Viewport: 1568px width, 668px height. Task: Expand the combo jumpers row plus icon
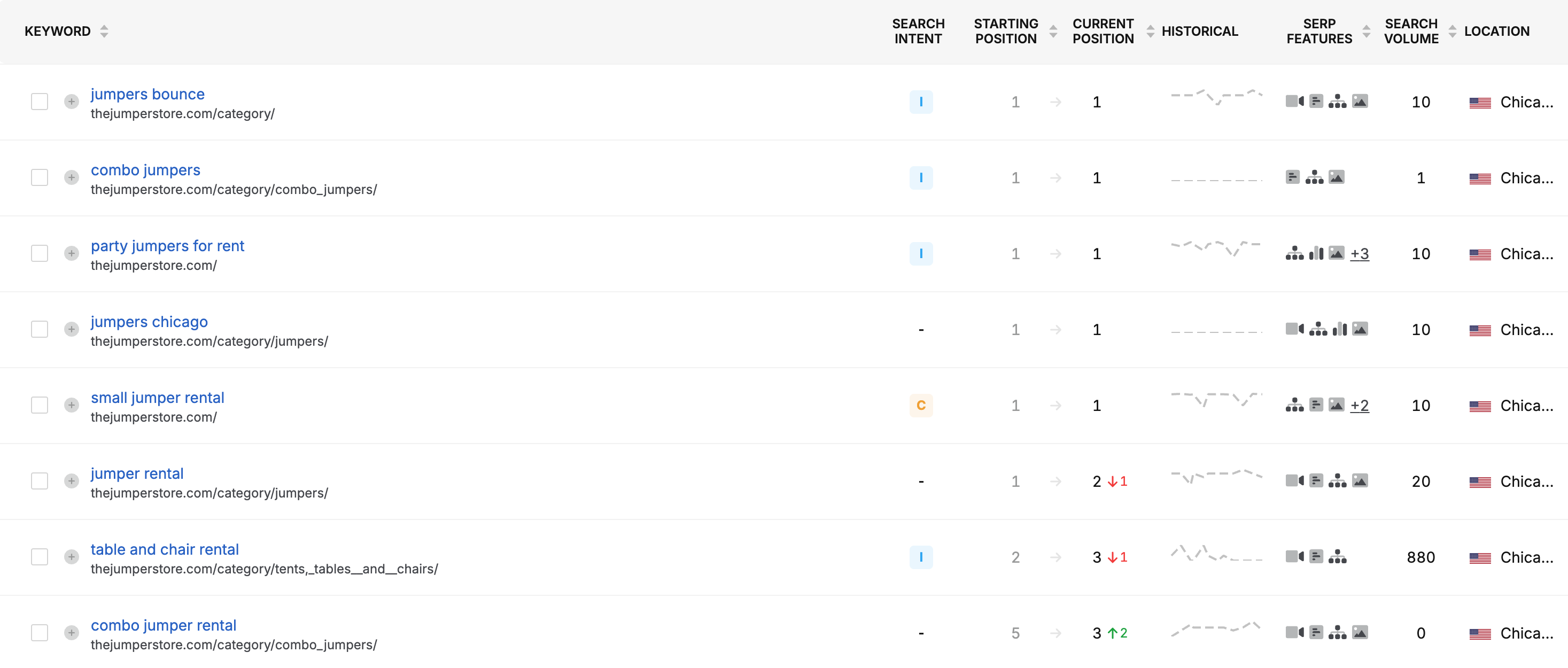click(72, 178)
